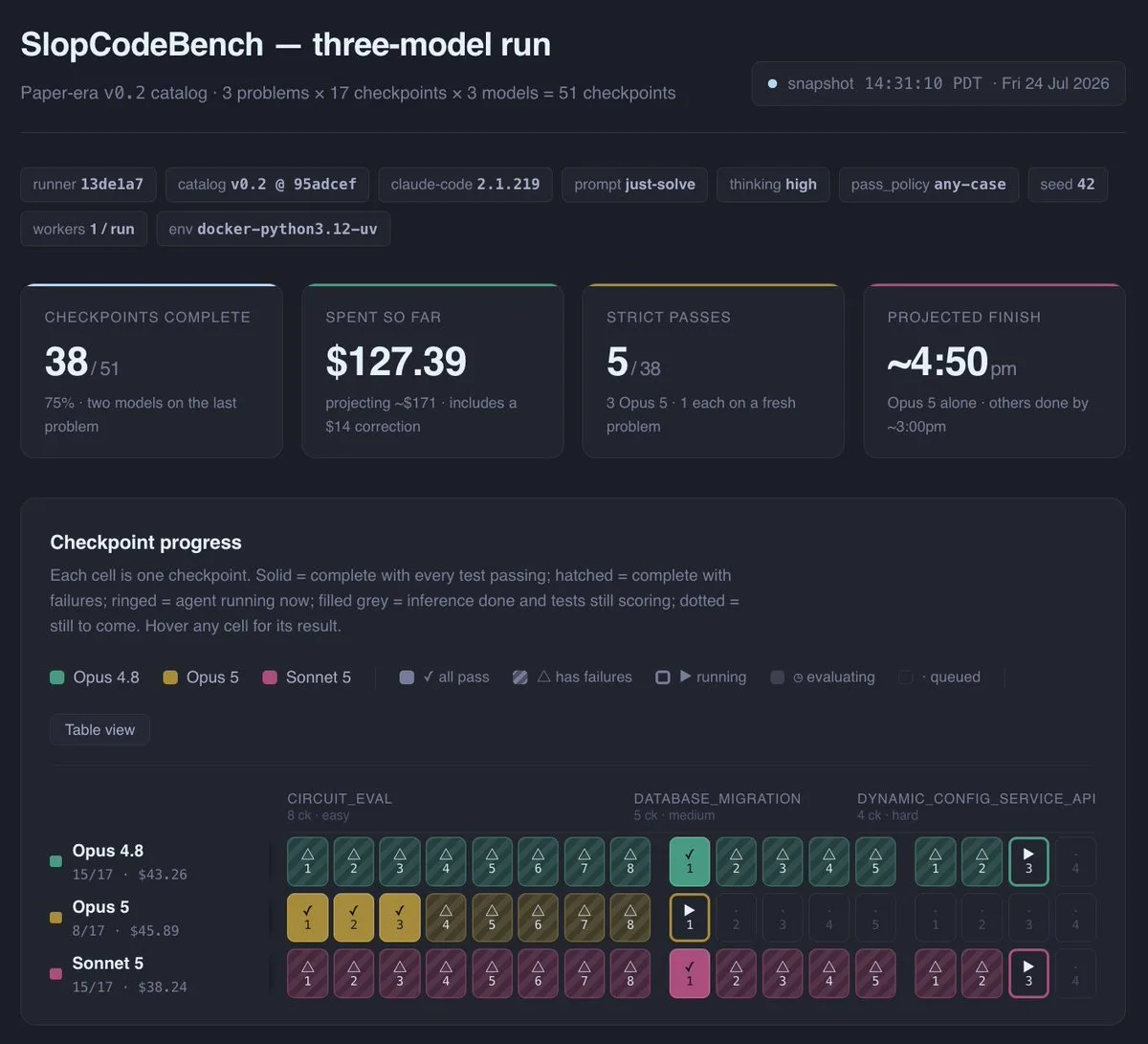Toggle the running status legend filter
The height and width of the screenshot is (1044, 1148).
pyautogui.click(x=700, y=677)
